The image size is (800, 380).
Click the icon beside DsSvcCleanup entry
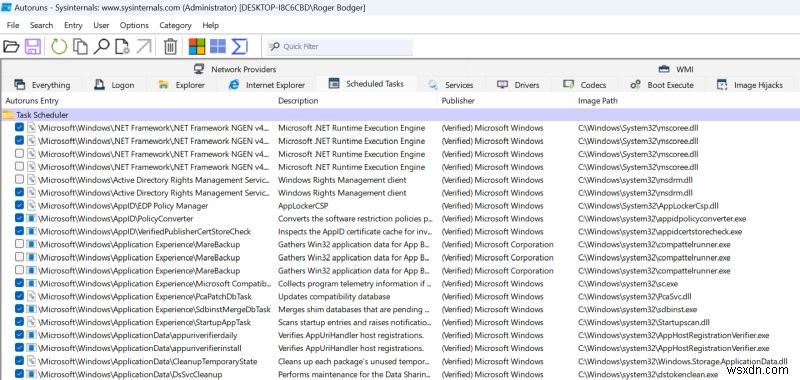click(32, 374)
